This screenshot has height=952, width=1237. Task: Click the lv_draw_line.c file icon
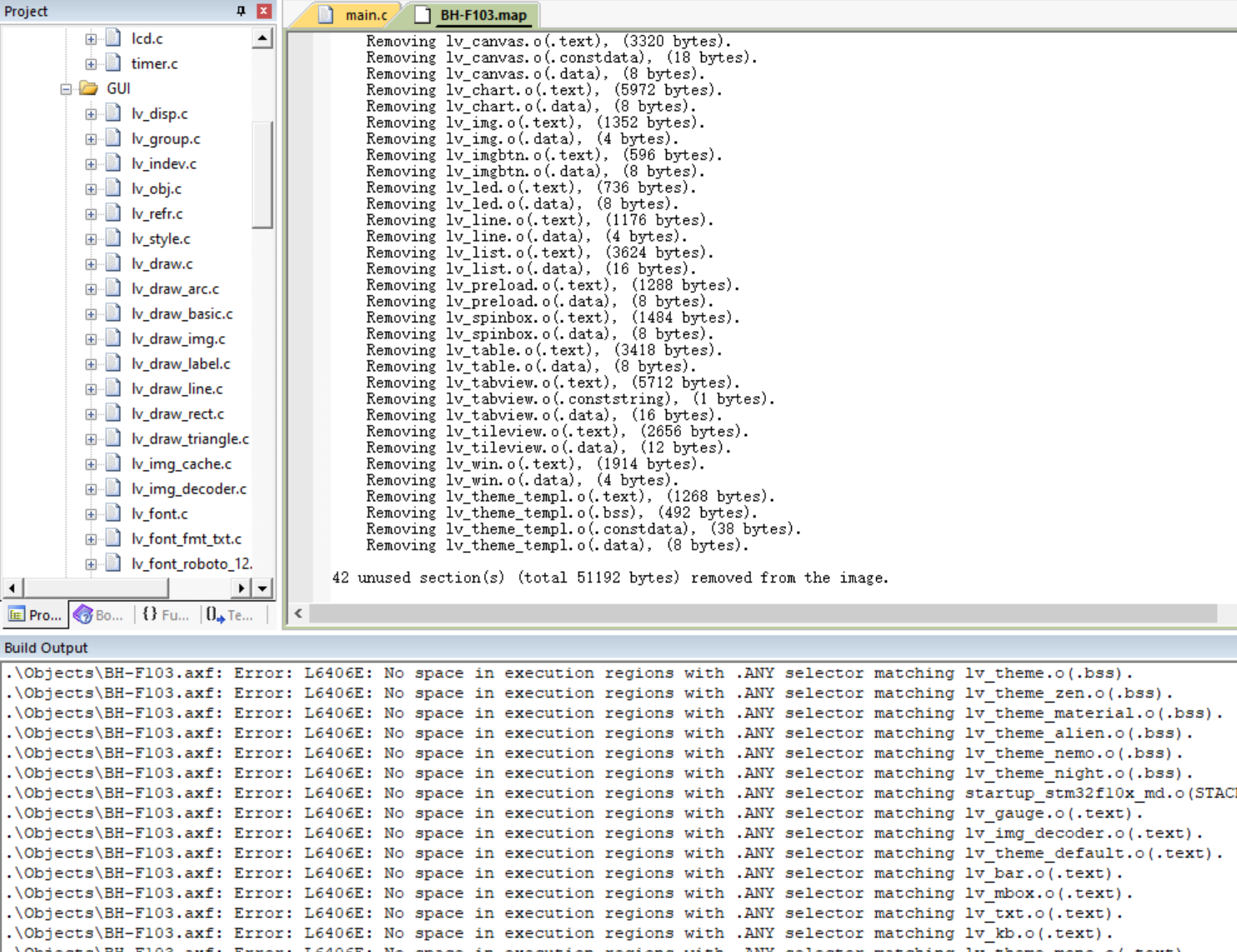113,388
